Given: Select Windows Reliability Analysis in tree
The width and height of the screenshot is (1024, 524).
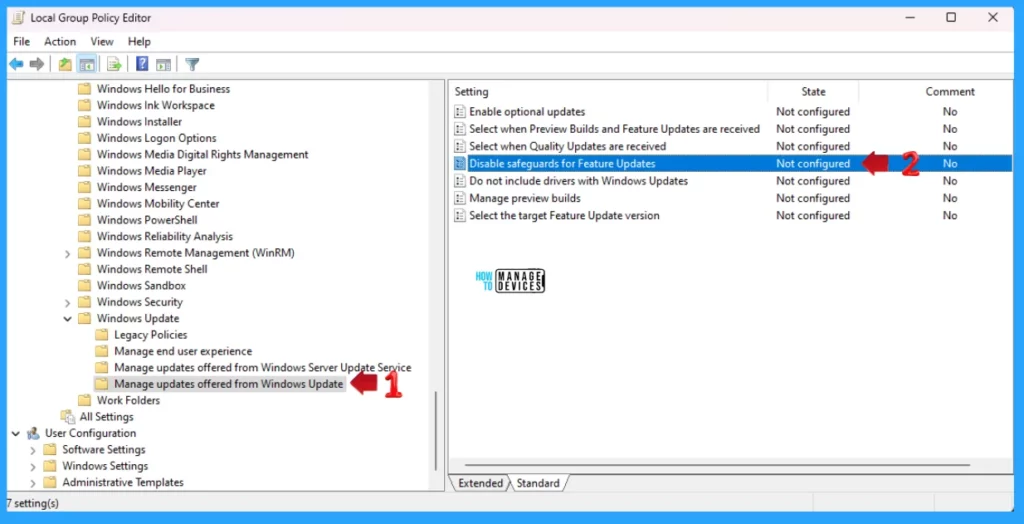Looking at the screenshot, I should [165, 237].
